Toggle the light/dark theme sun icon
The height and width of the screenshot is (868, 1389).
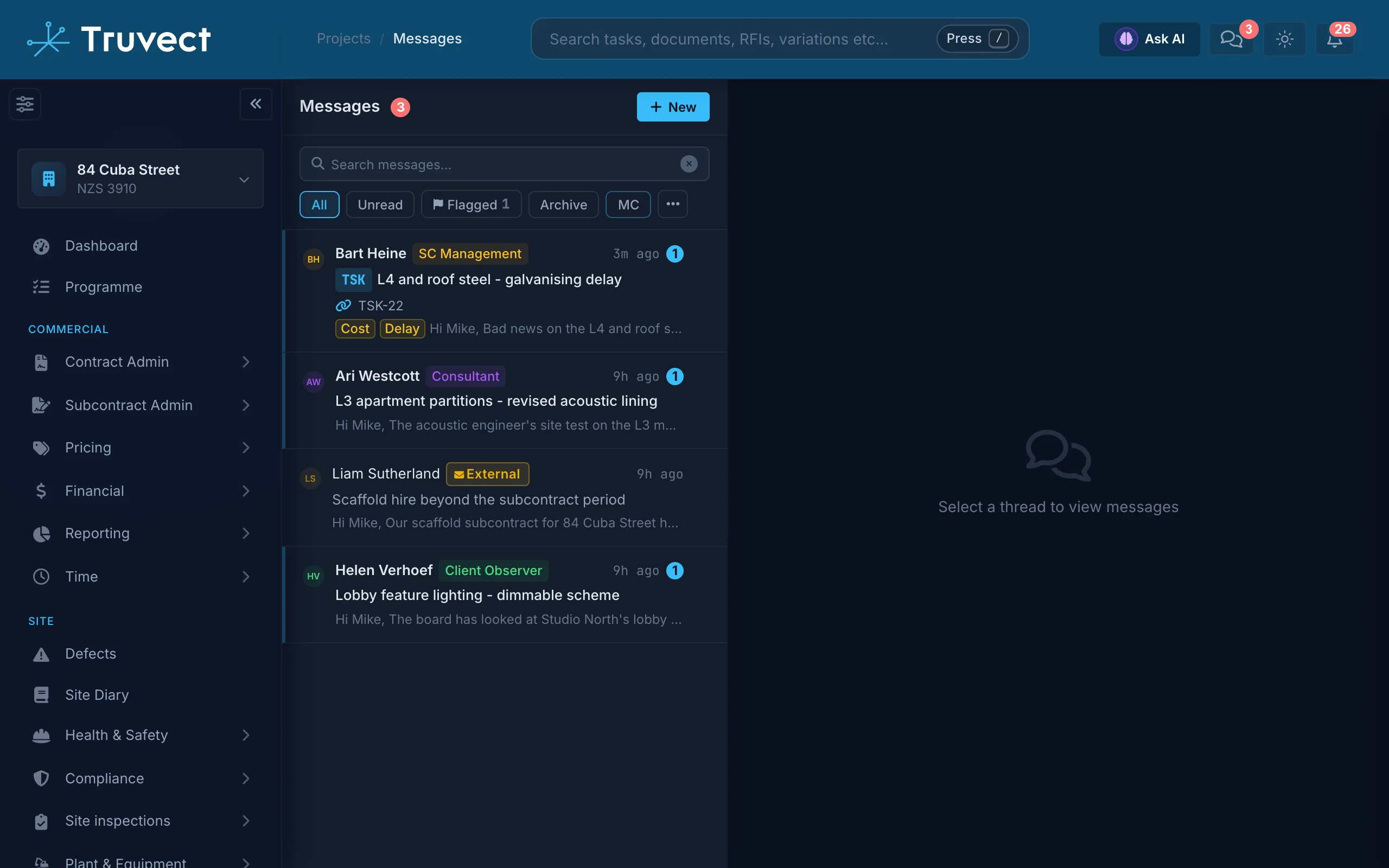pos(1284,39)
